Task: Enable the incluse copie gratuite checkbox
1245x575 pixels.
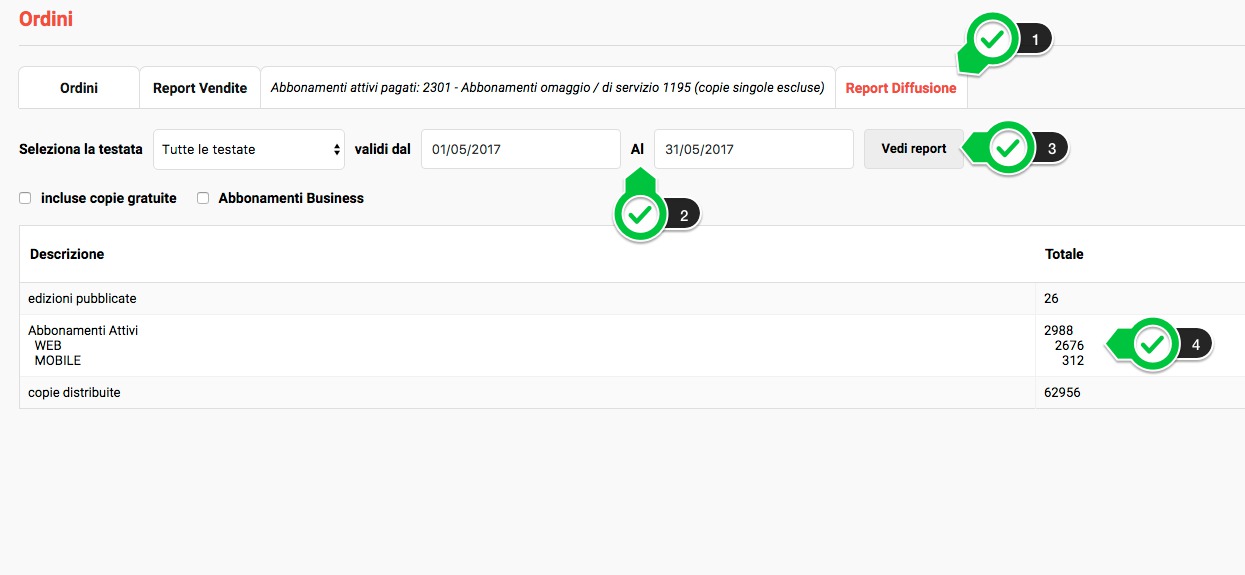Action: click(25, 198)
